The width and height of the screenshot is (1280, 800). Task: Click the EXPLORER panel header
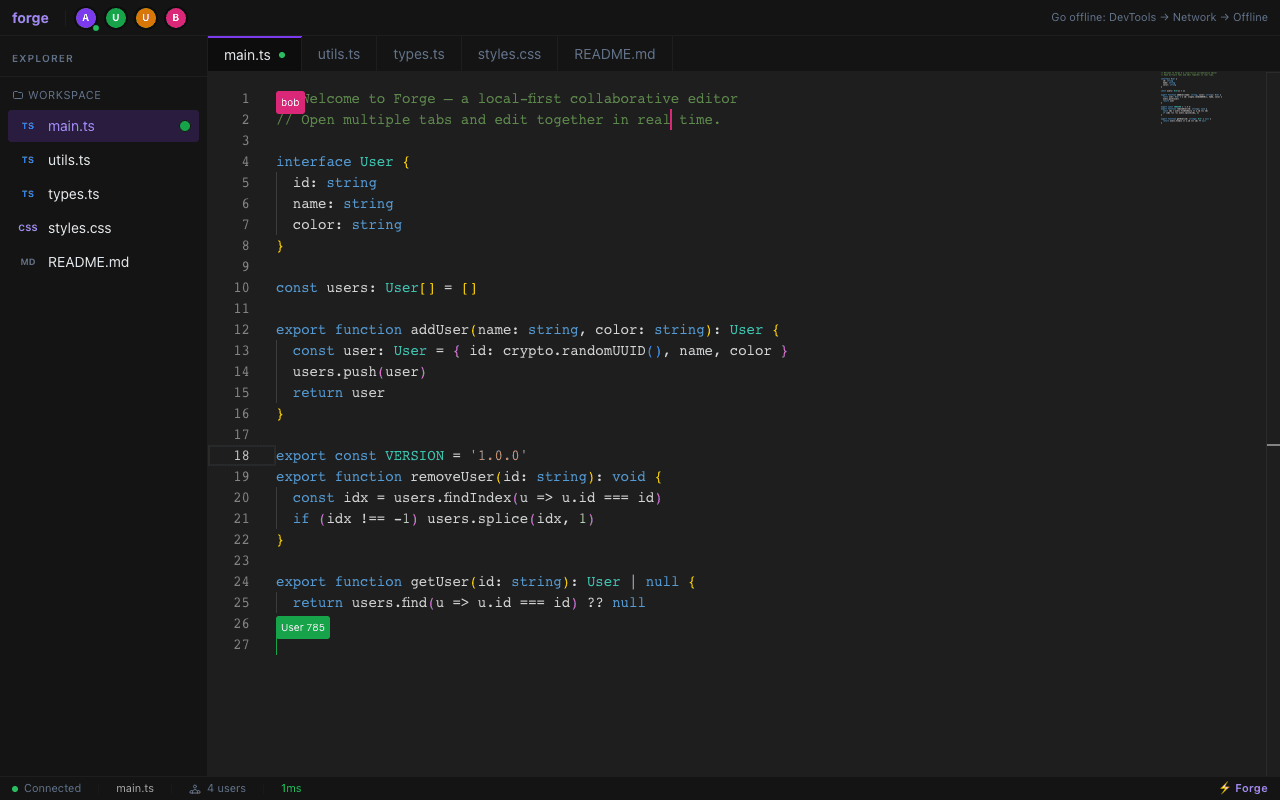pos(43,59)
